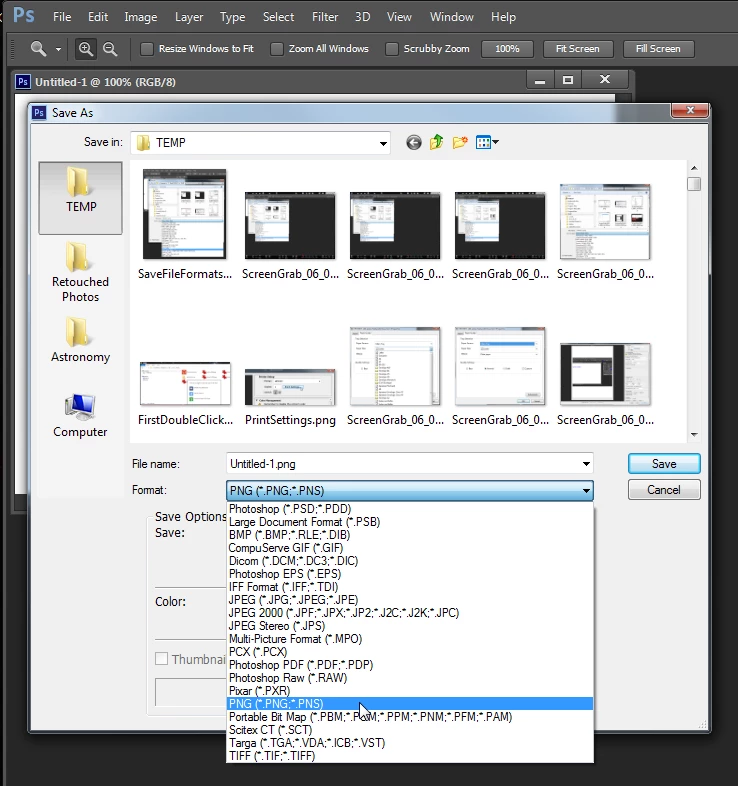Screen dimensions: 738x786
Task: Open the Window menu
Action: point(451,17)
